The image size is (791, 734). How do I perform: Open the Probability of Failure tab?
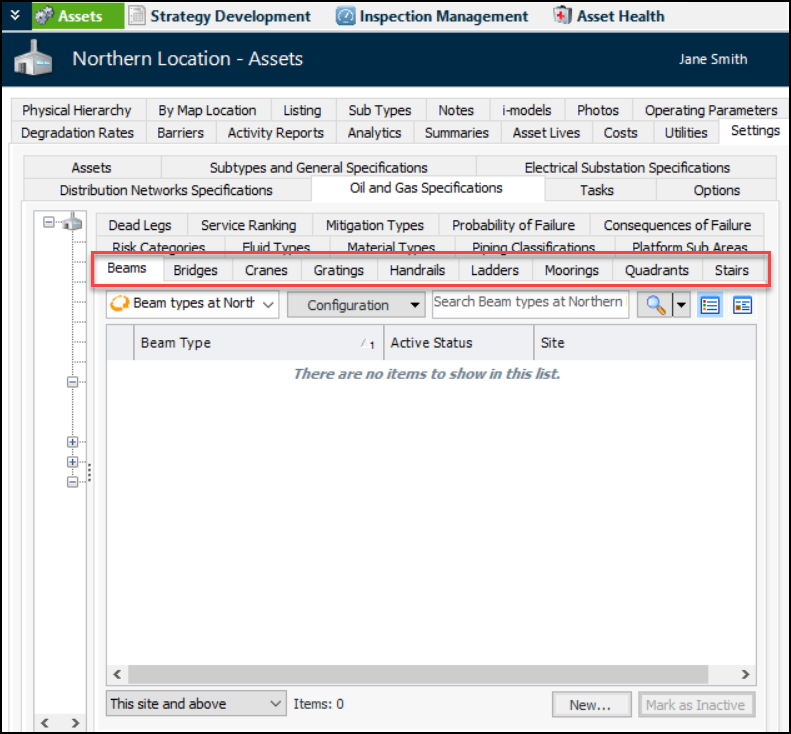tap(513, 225)
